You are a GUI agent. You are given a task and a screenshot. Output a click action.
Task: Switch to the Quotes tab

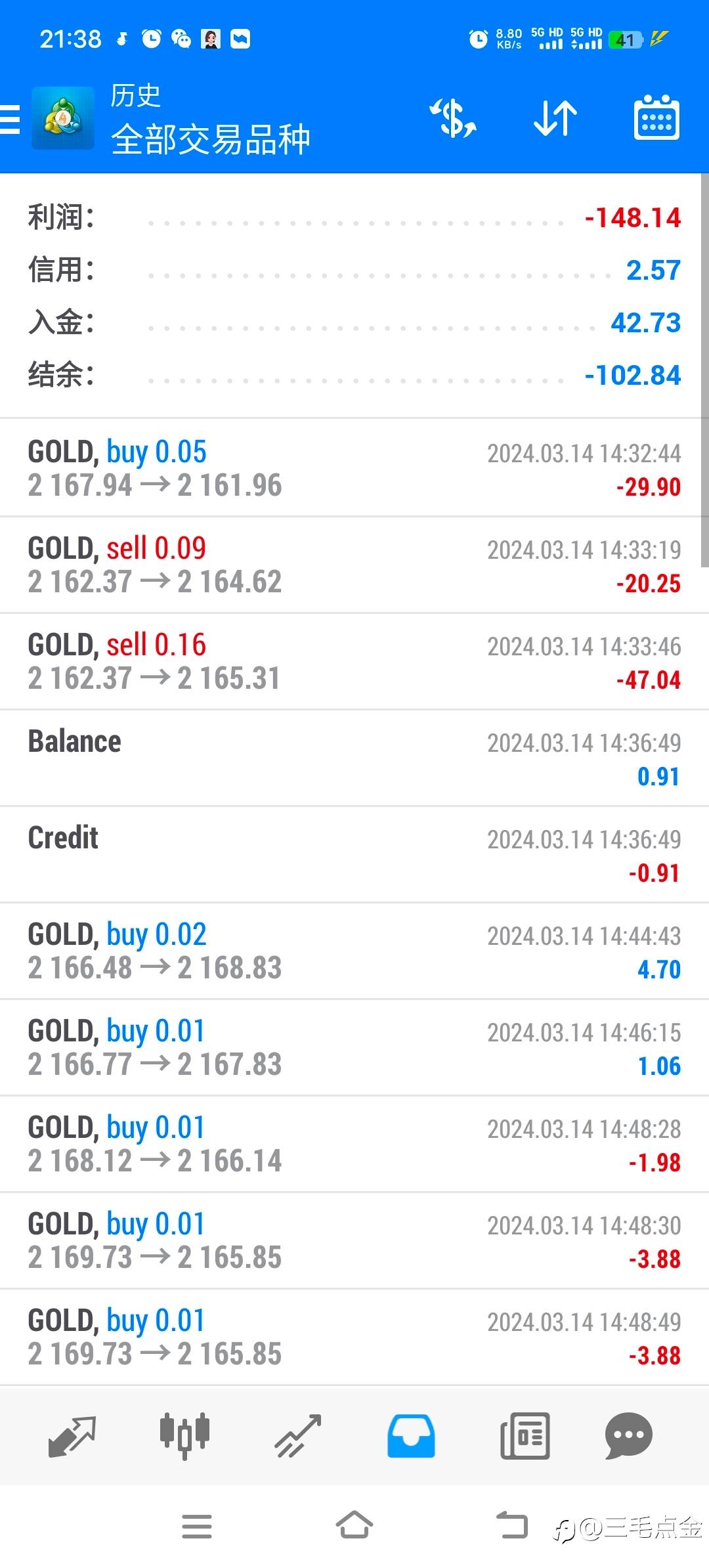(x=72, y=1436)
